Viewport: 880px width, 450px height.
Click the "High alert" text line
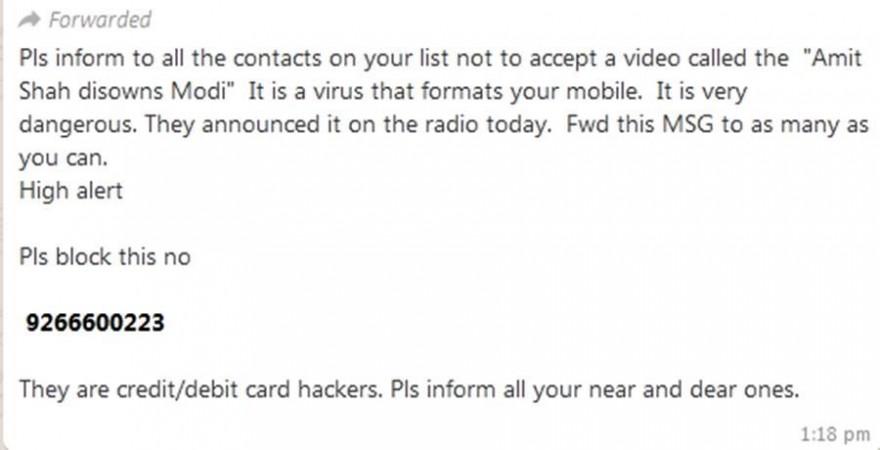(71, 191)
